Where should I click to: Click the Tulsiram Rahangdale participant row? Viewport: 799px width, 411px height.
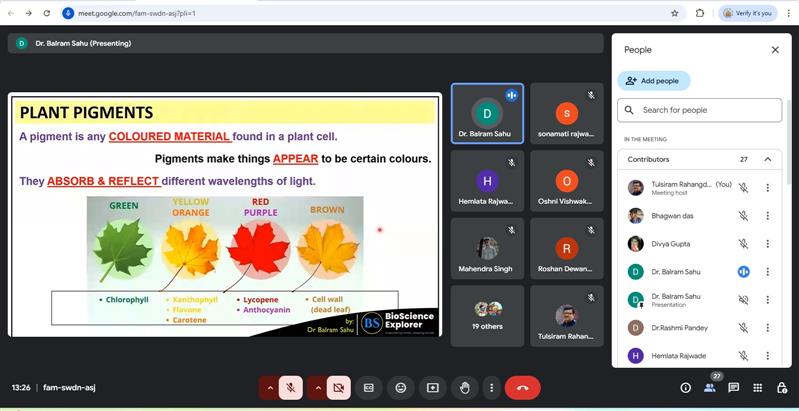[699, 187]
